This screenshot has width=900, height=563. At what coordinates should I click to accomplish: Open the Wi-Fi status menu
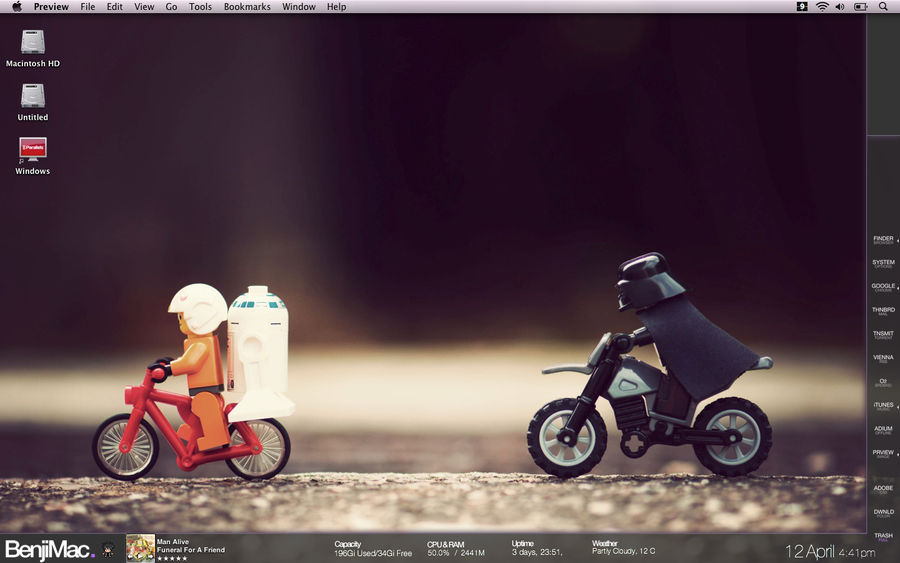pos(822,7)
